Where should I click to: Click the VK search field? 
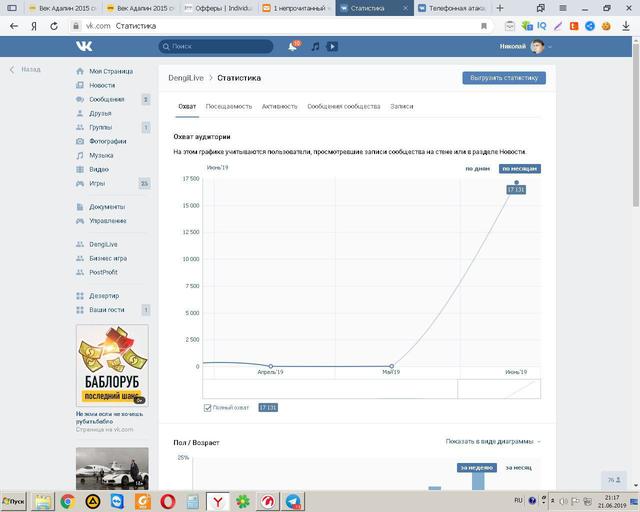(216, 47)
